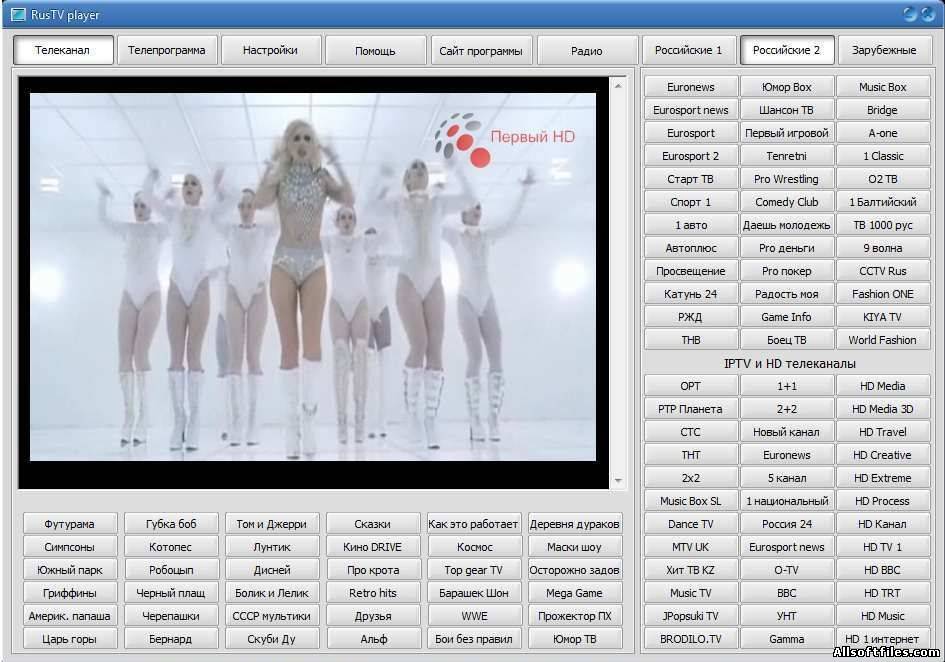Play the Юмор ТВ channel
This screenshot has height=662, width=945.
[574, 638]
